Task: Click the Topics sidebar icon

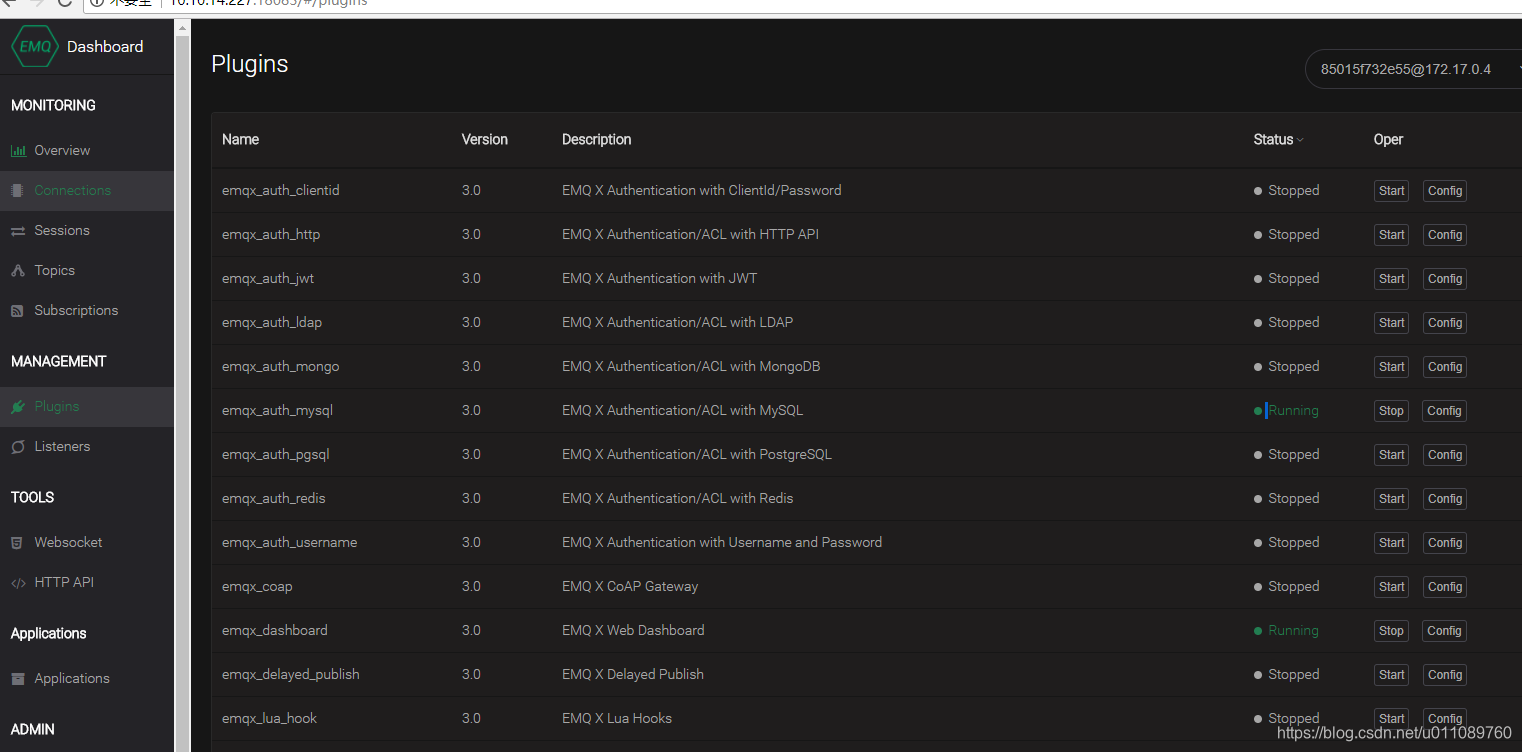Action: coord(18,271)
